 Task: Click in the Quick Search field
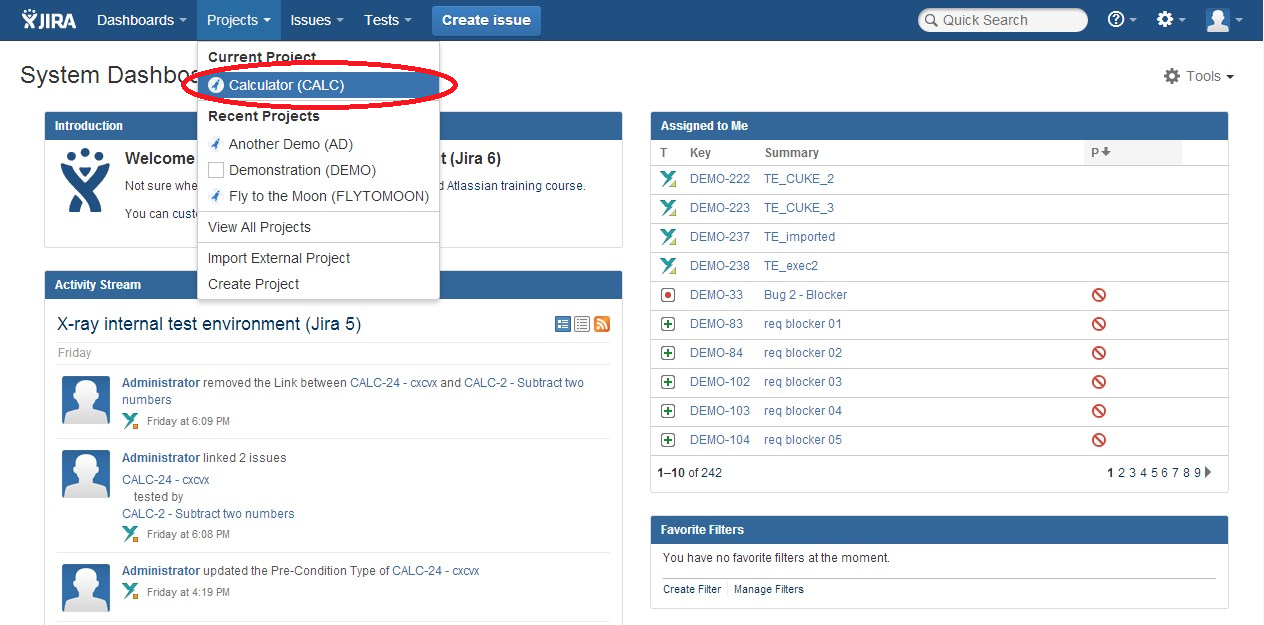click(1003, 20)
